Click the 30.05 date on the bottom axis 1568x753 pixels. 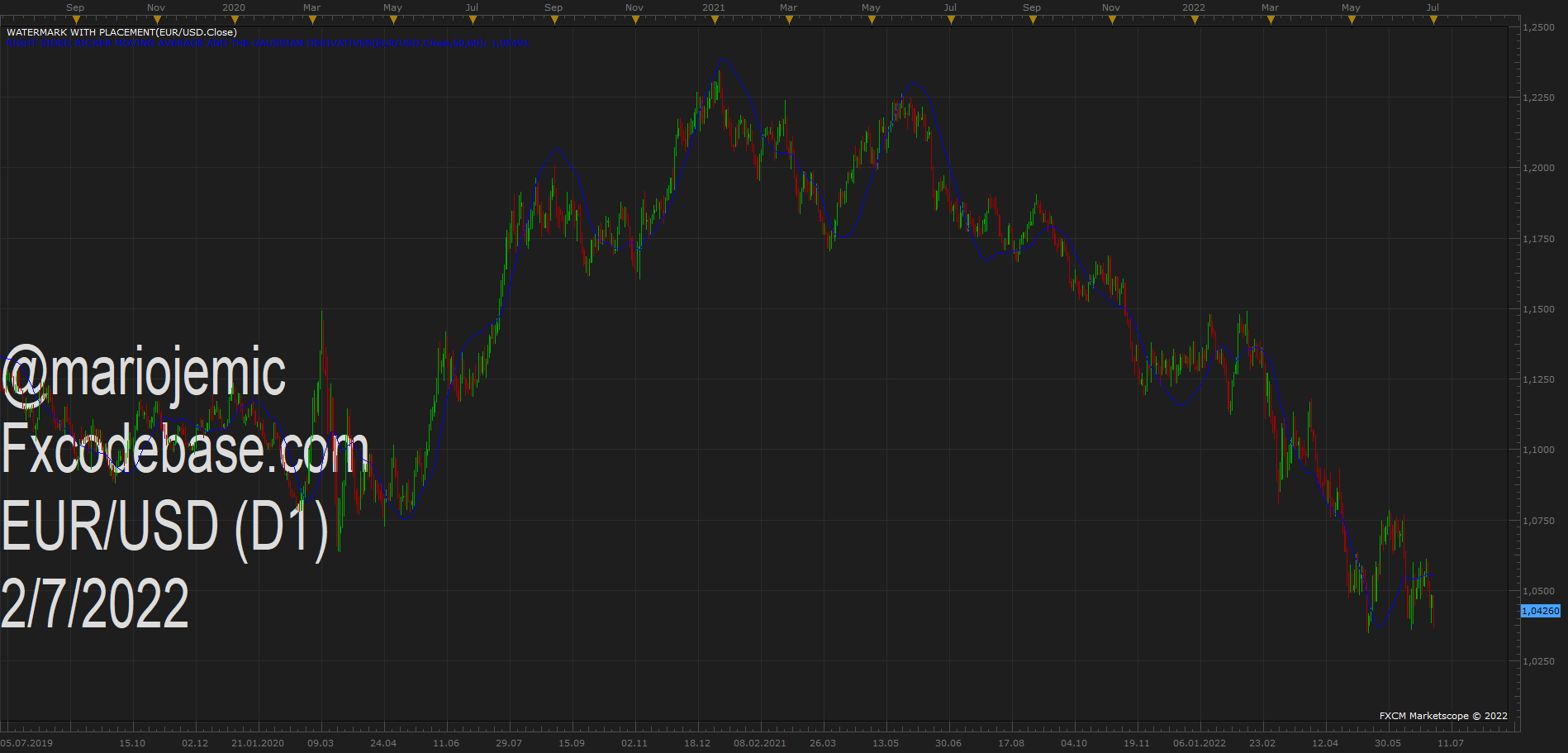click(x=1388, y=743)
